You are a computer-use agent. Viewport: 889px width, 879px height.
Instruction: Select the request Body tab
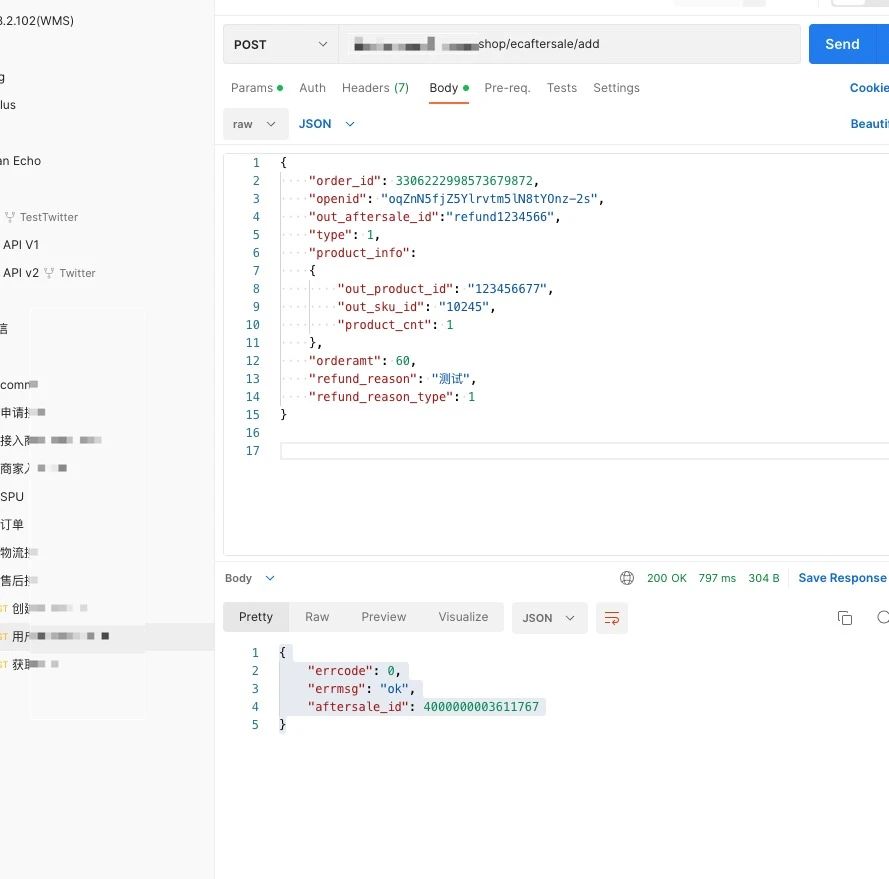tap(449, 88)
